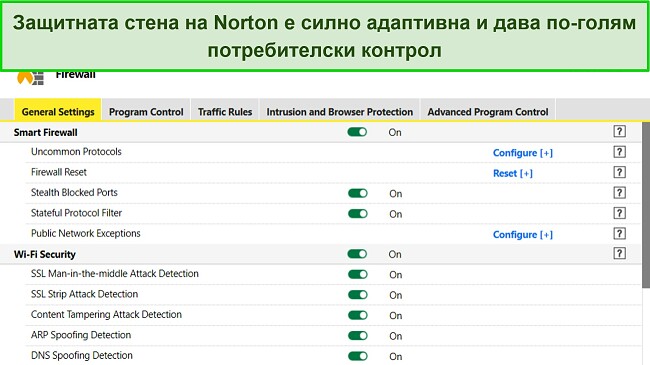This screenshot has height=365, width=650.
Task: Toggle Stealth Blocked Ports switch
Action: pyautogui.click(x=358, y=193)
